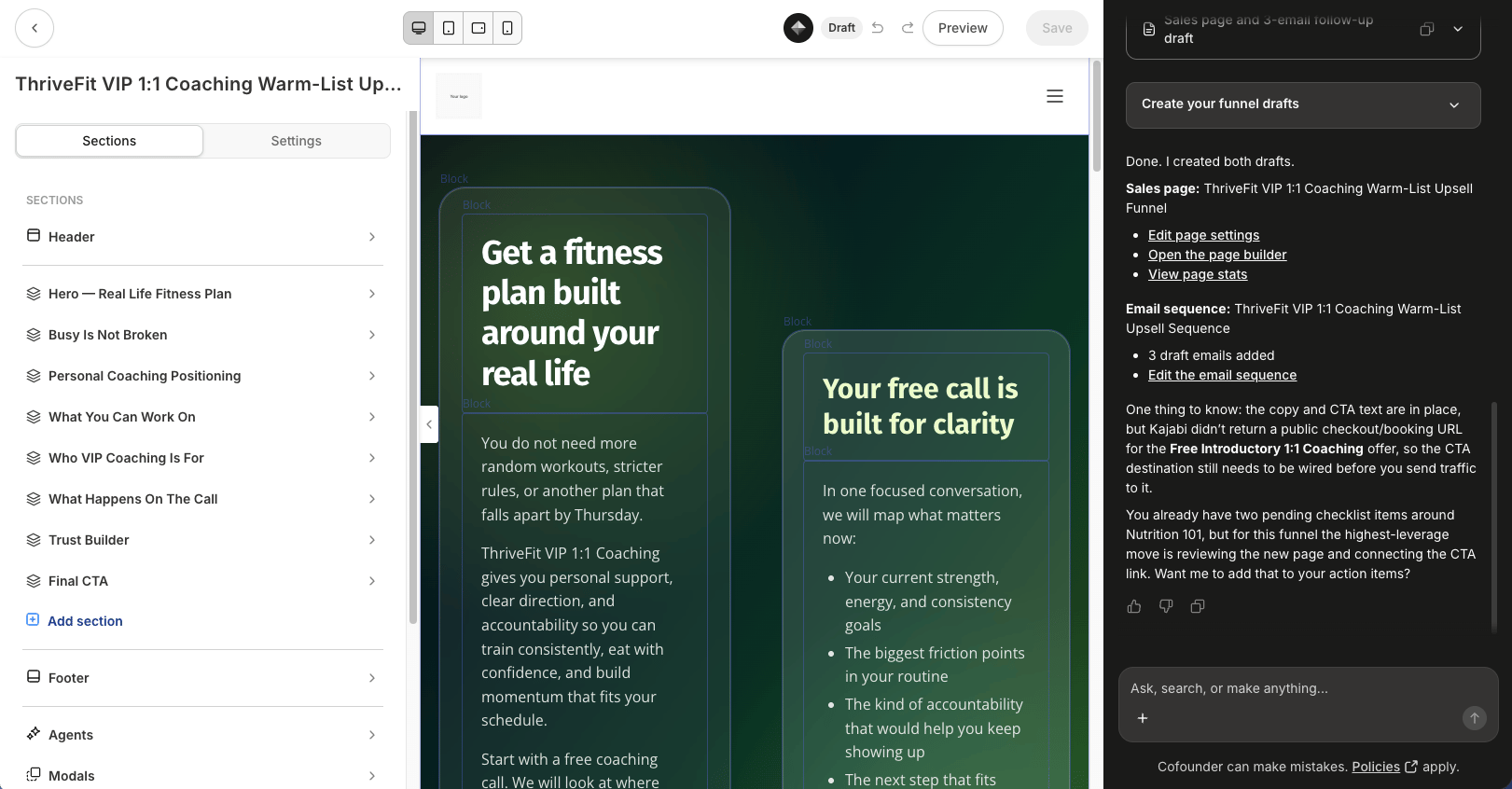Click the Modals icon

coord(34,775)
